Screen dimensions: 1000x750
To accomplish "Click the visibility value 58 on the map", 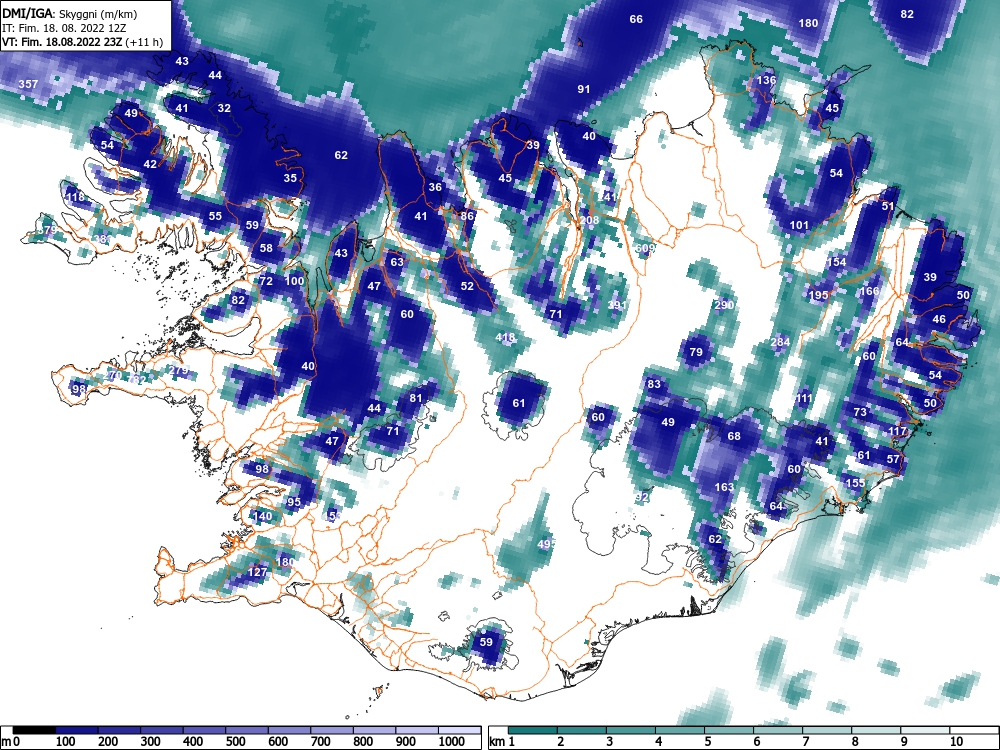I will point(266,248).
